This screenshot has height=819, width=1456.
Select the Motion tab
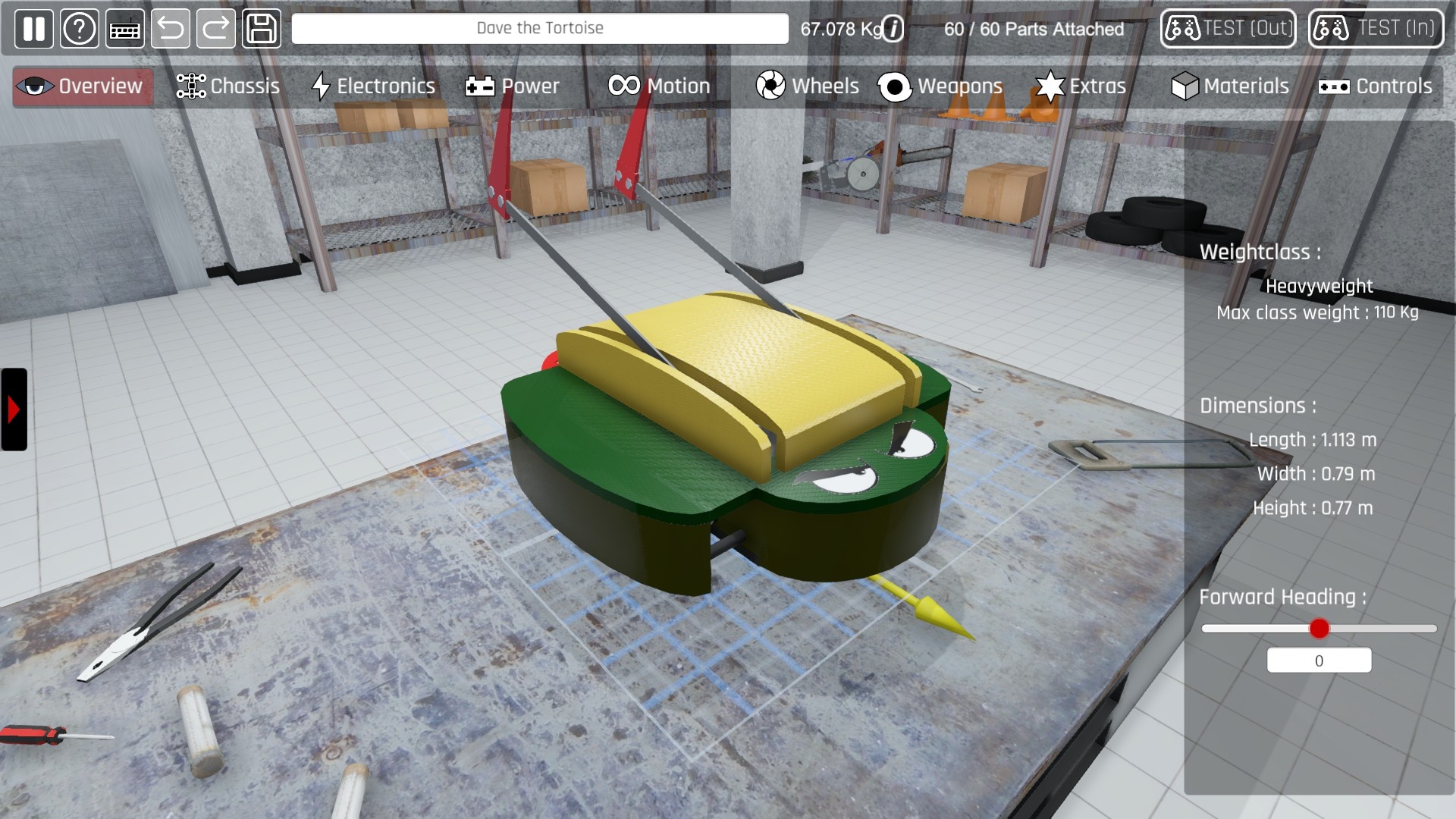(x=659, y=86)
